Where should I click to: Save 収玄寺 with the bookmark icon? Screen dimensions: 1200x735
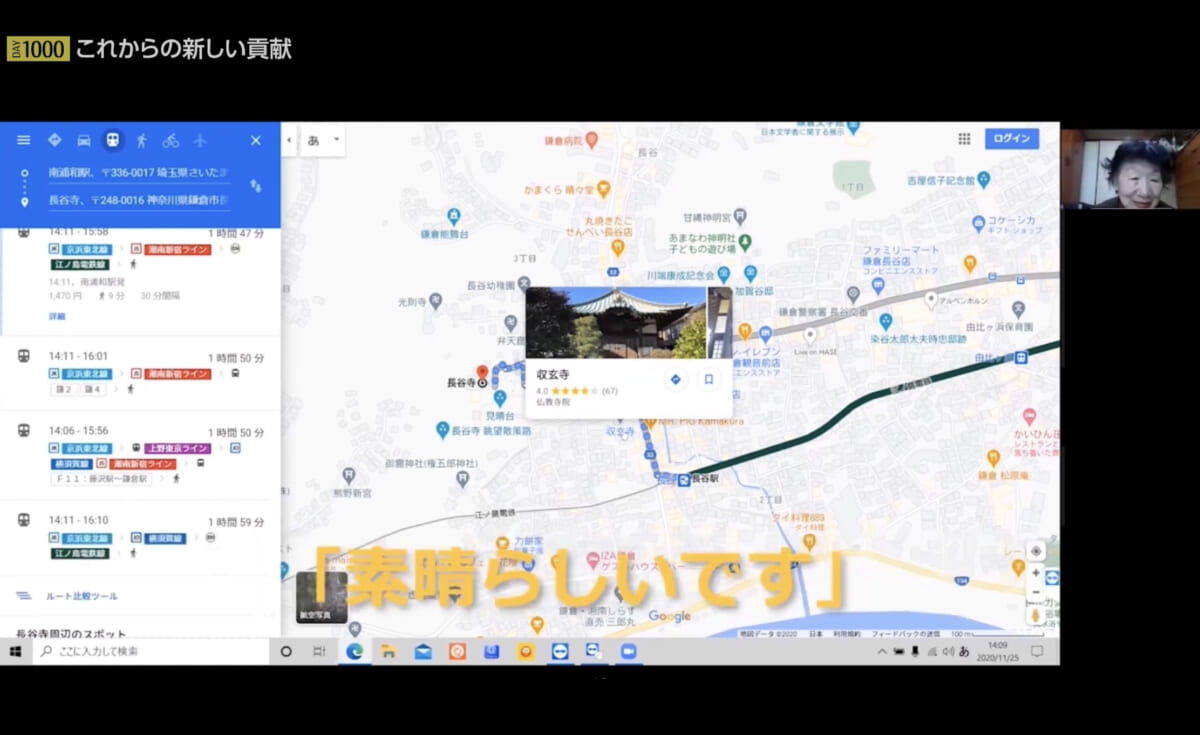coord(708,379)
